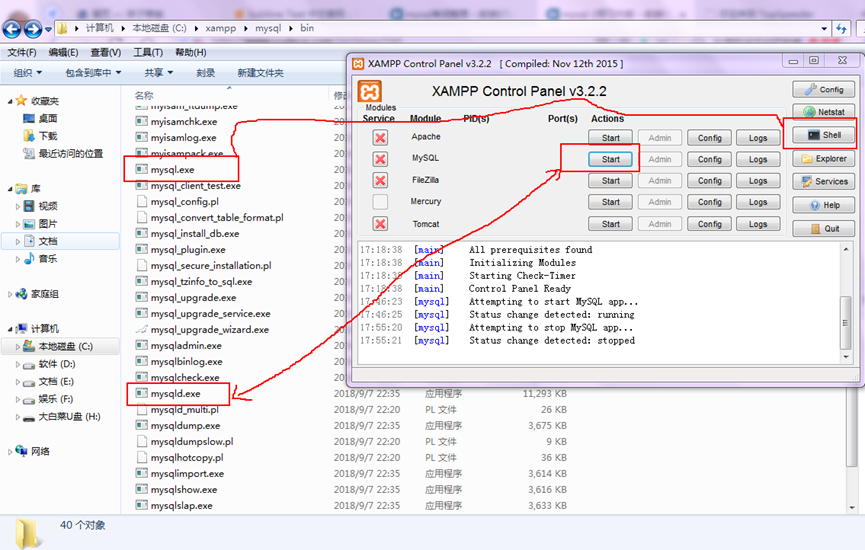Click the XAMPP orange logo
Screen dimensions: 865x550
(x=370, y=92)
